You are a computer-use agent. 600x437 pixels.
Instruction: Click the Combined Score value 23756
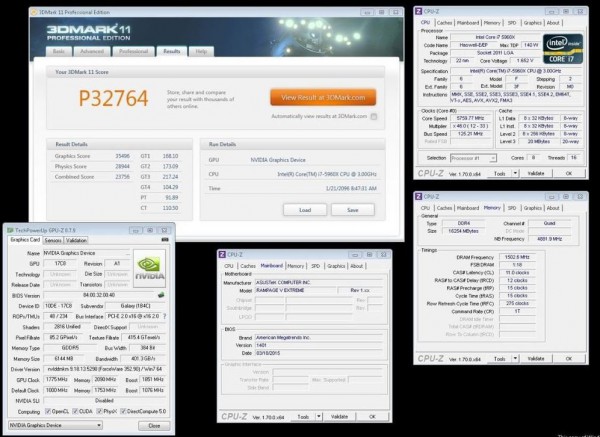[122, 177]
